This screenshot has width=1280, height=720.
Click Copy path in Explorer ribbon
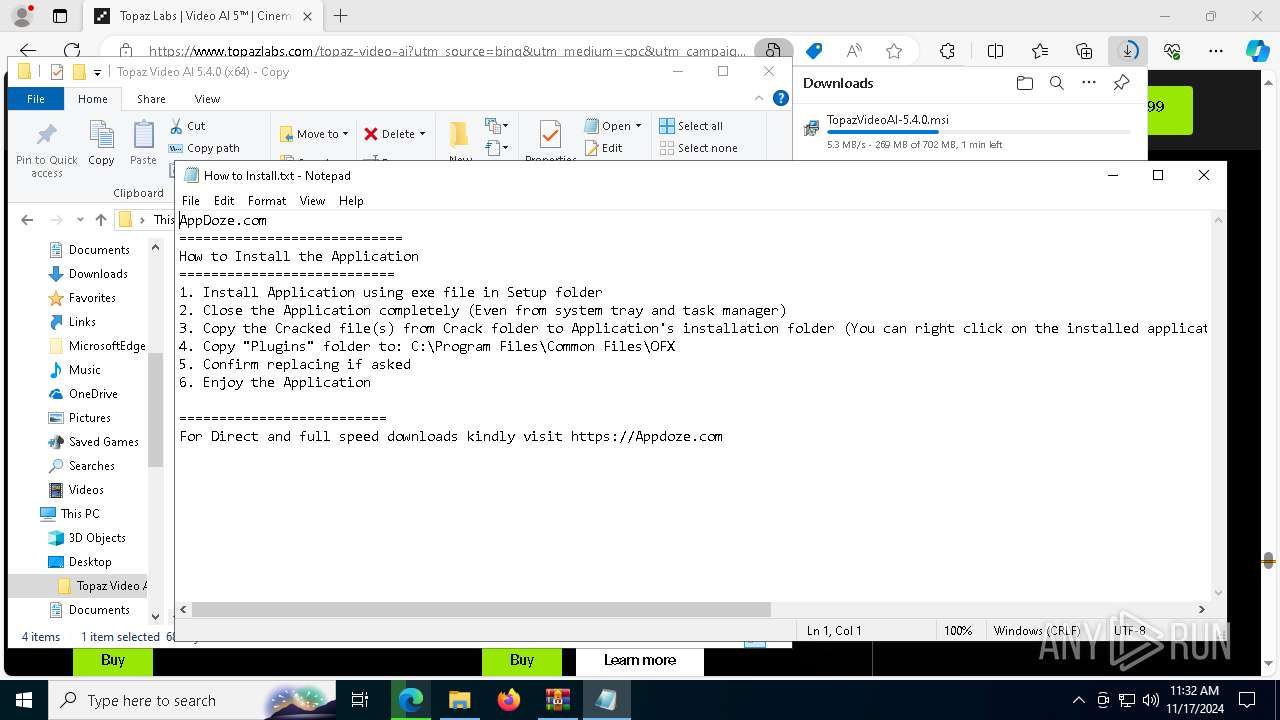pos(204,148)
